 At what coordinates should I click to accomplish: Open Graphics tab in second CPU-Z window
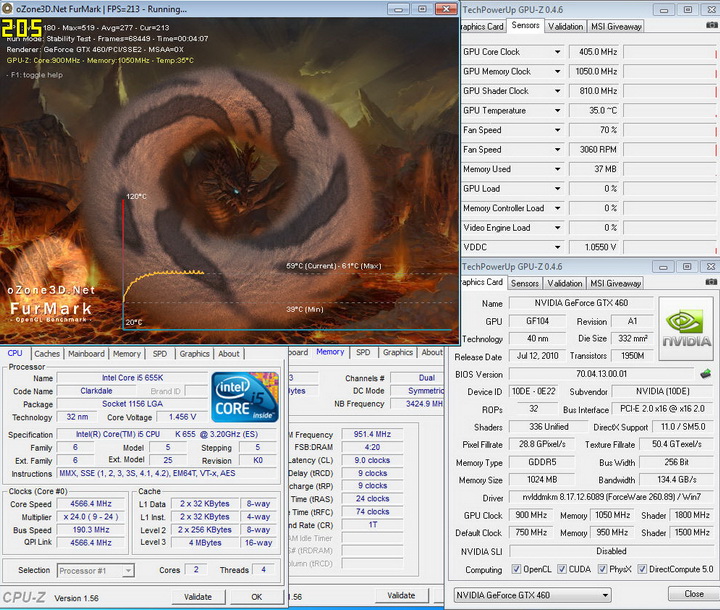(398, 352)
